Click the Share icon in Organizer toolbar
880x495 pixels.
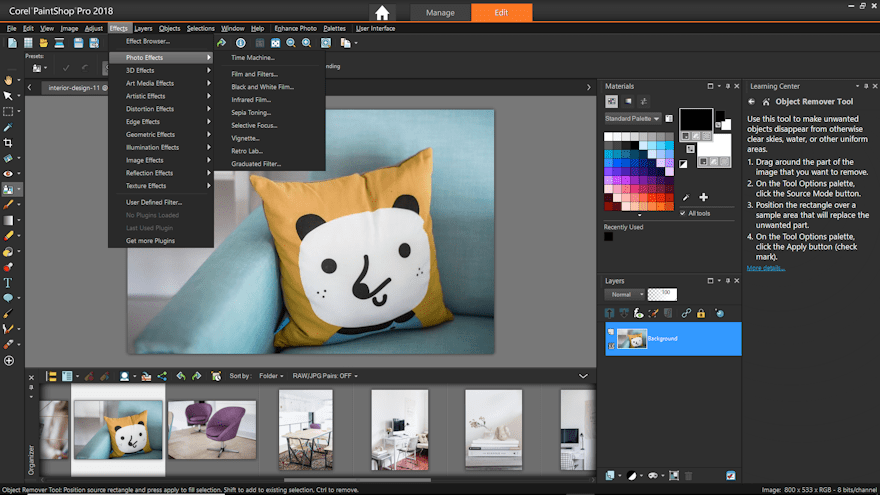(162, 376)
